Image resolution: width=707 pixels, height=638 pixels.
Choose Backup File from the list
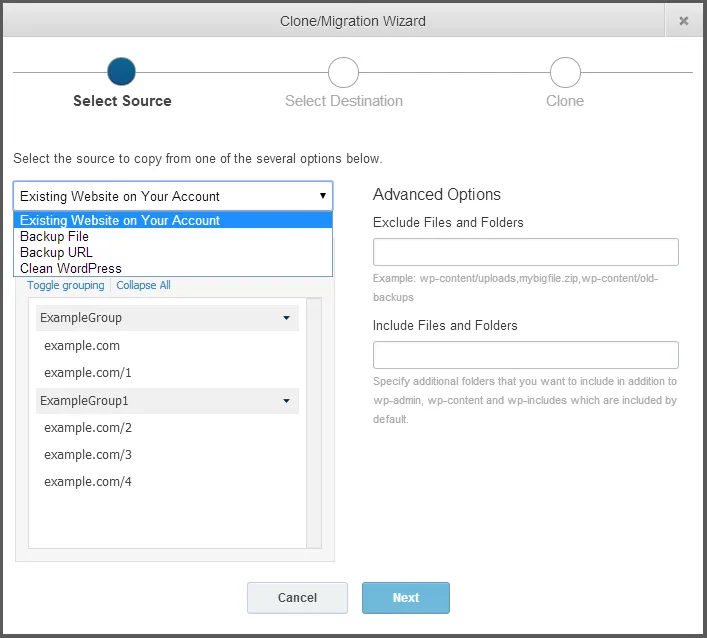point(55,237)
